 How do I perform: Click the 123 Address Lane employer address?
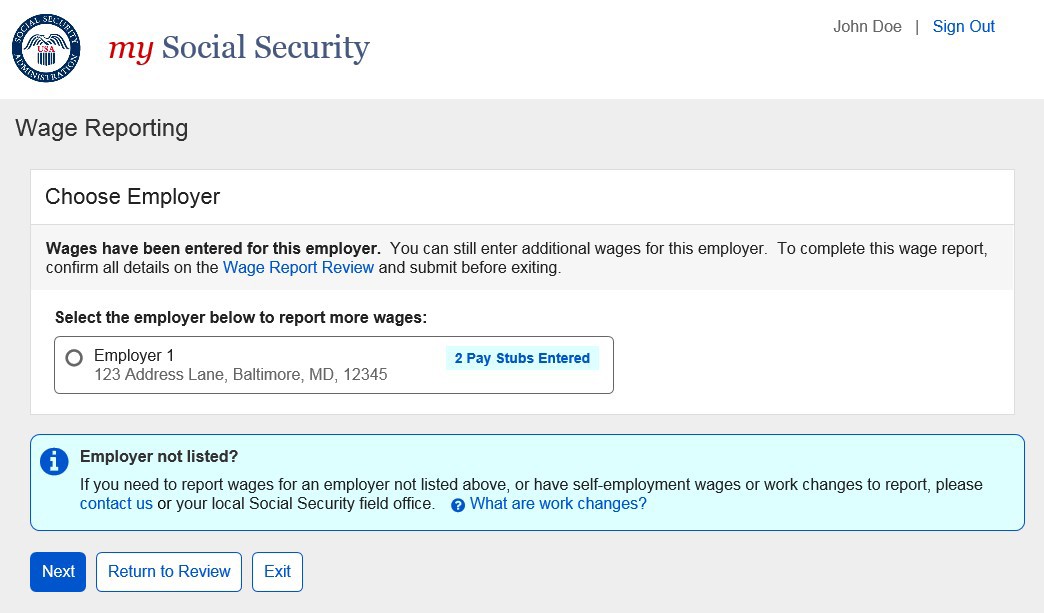pyautogui.click(x=240, y=375)
